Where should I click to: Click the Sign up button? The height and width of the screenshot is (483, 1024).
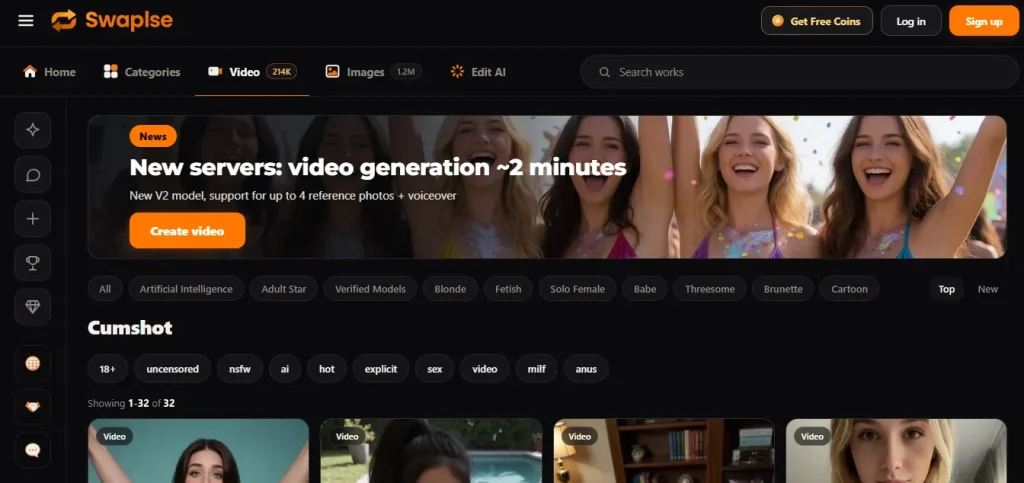[984, 21]
